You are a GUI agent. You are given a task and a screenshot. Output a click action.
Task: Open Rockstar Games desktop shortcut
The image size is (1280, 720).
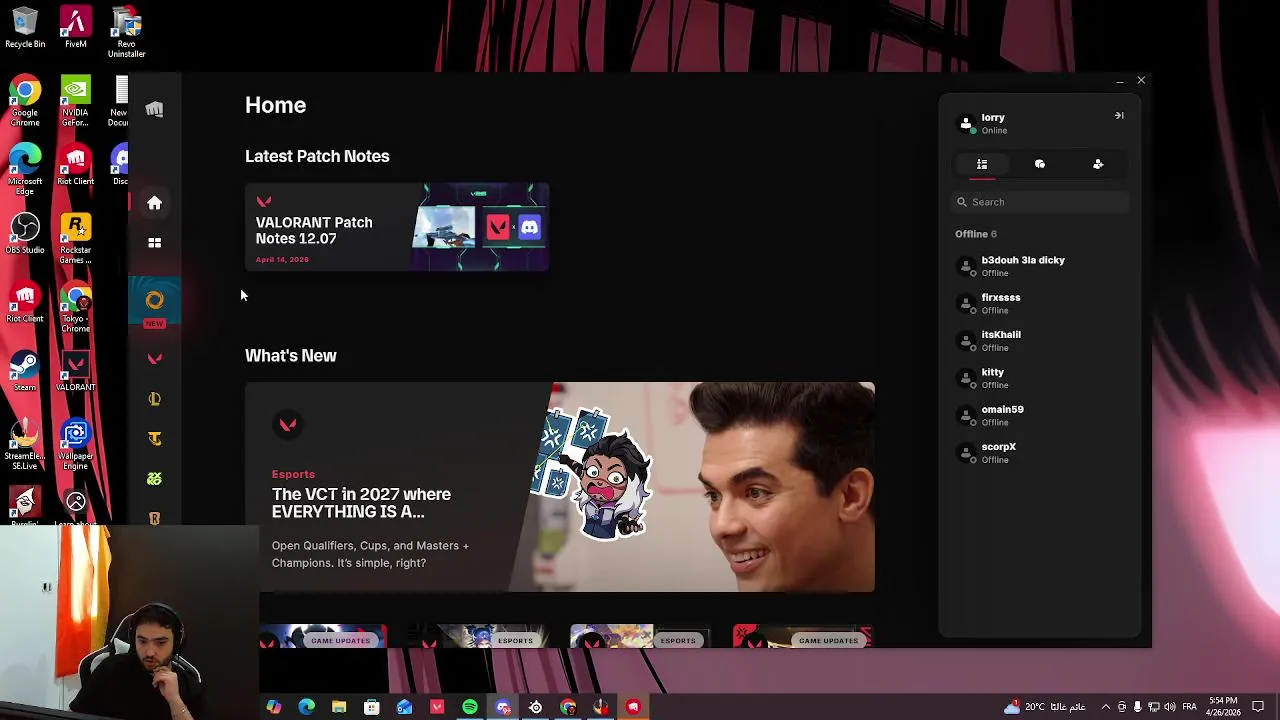point(75,239)
